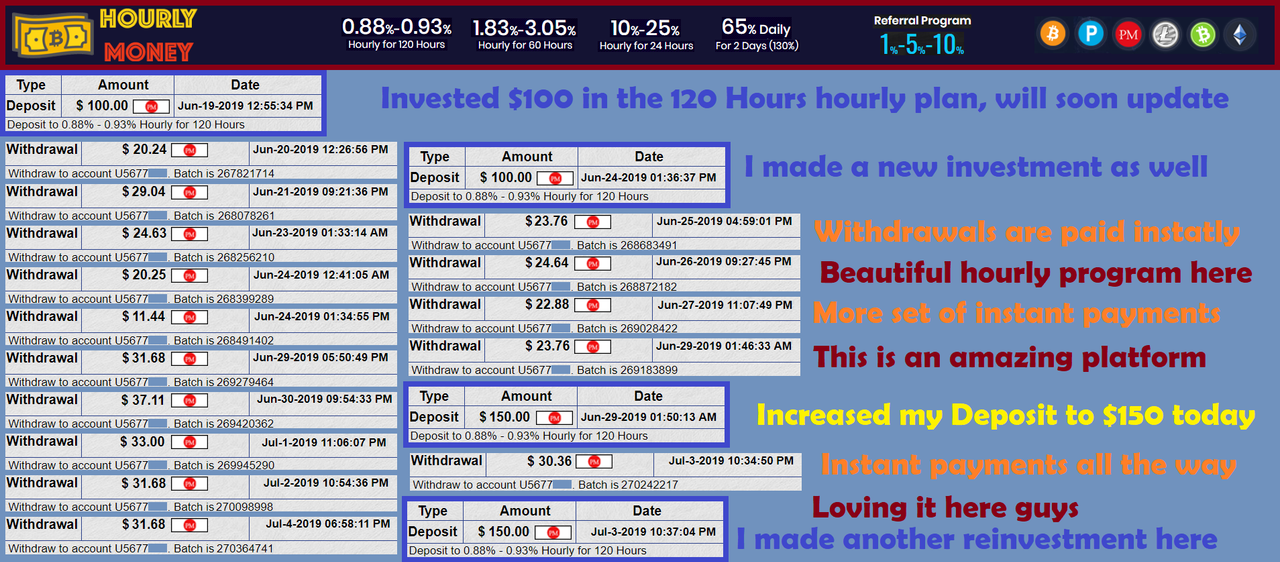The image size is (1280, 562).
Task: Click the date Jun-20-2019 12:26:56 PM
Action: pos(321,150)
